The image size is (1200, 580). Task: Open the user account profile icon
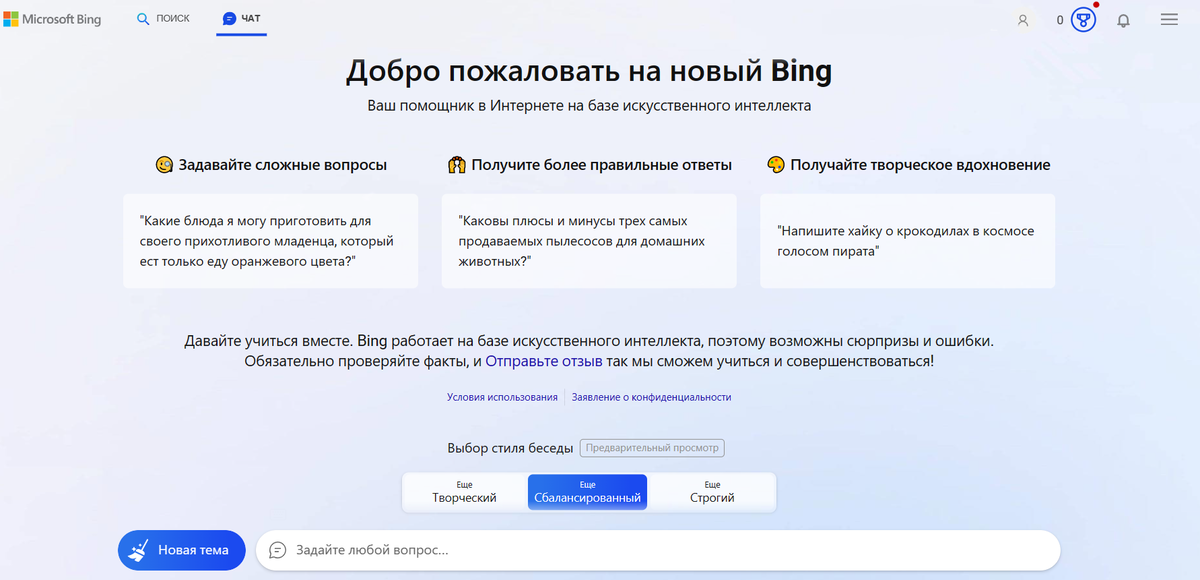click(1023, 20)
